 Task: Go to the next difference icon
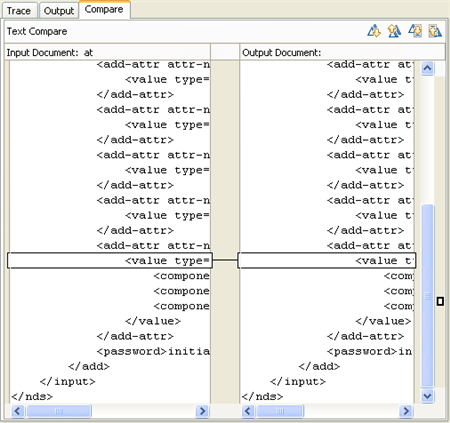click(x=374, y=31)
